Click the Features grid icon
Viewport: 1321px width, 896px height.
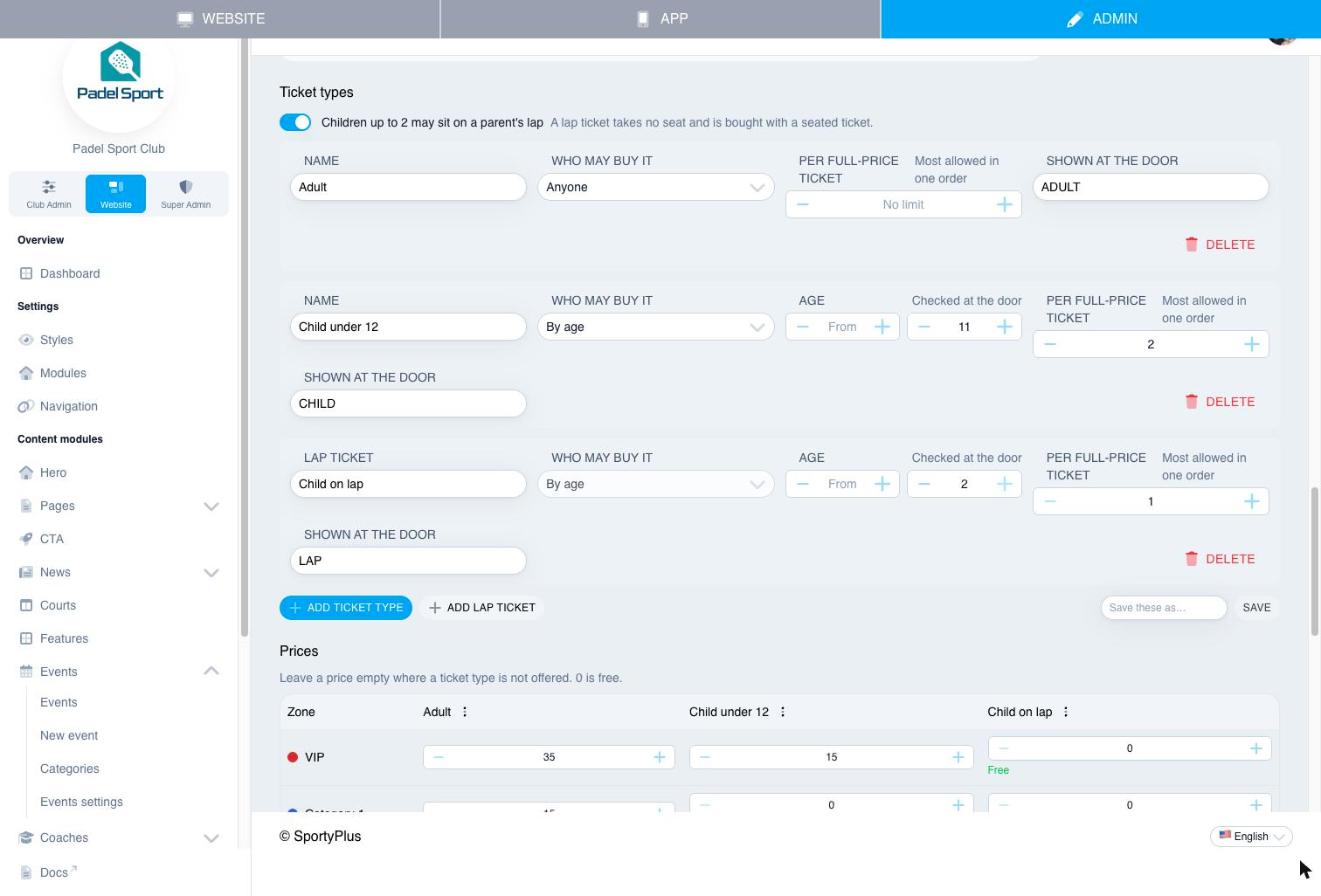point(26,638)
